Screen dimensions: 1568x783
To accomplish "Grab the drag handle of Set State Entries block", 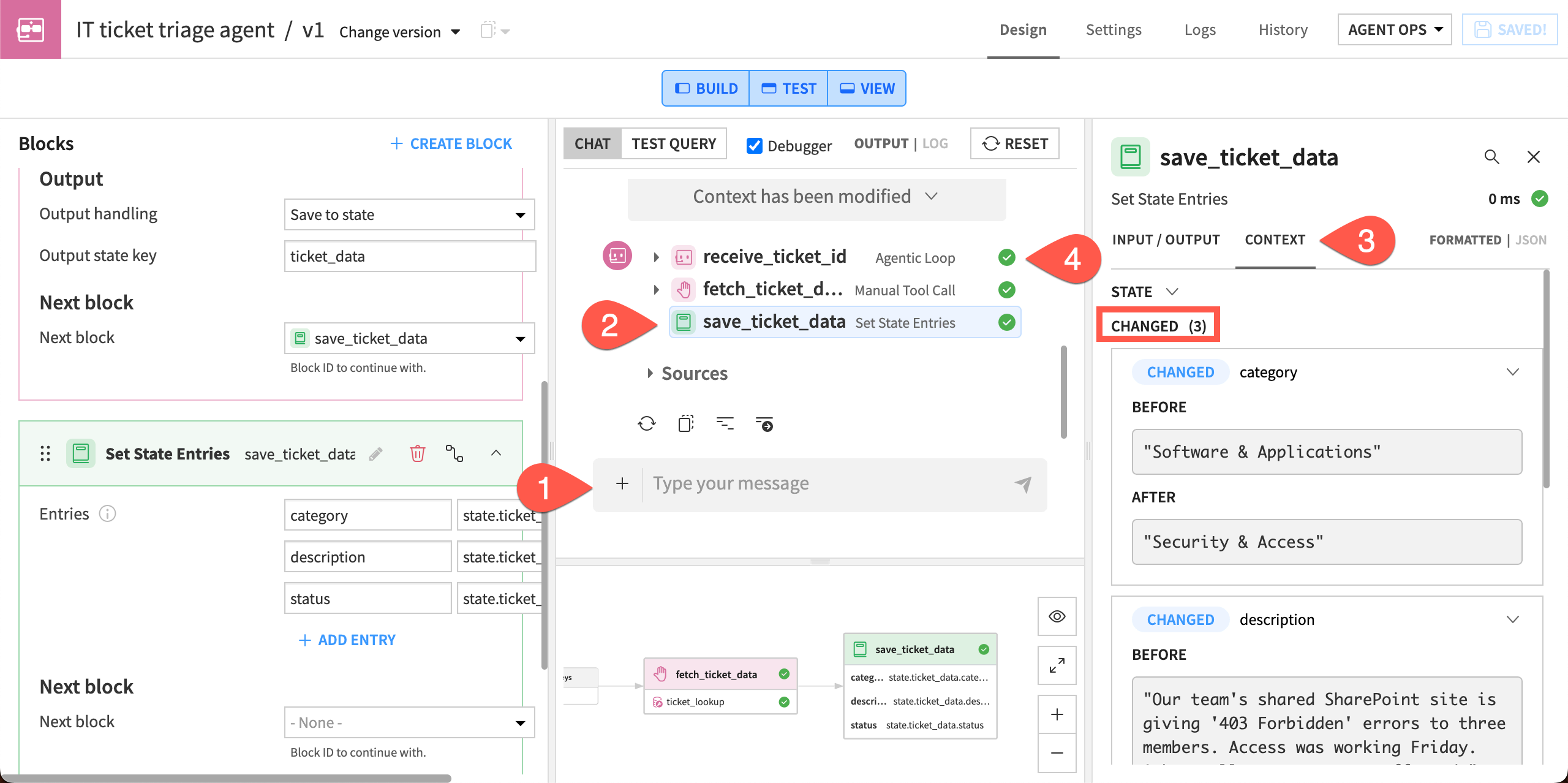I will pyautogui.click(x=45, y=453).
